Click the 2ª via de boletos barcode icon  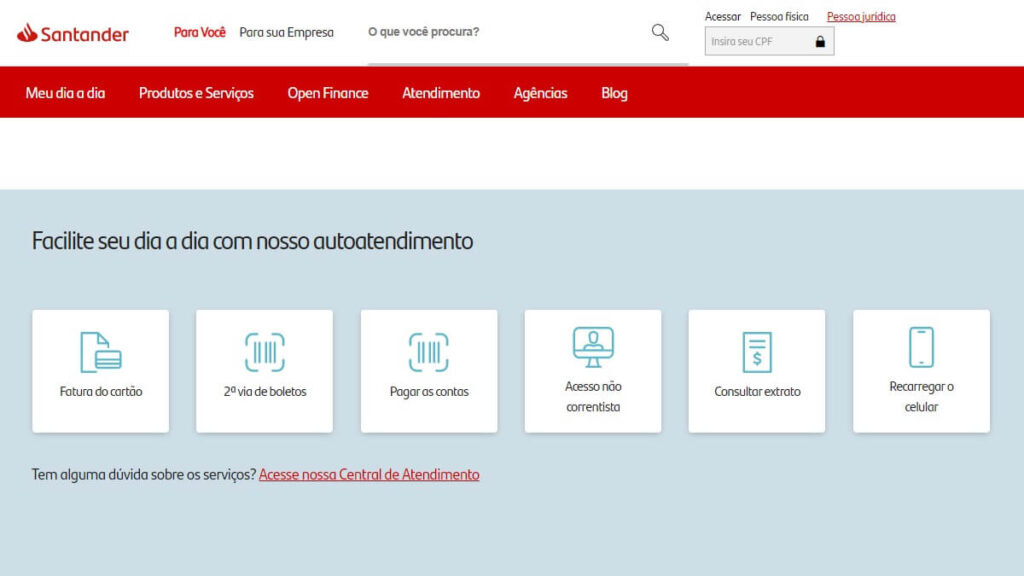tap(264, 352)
